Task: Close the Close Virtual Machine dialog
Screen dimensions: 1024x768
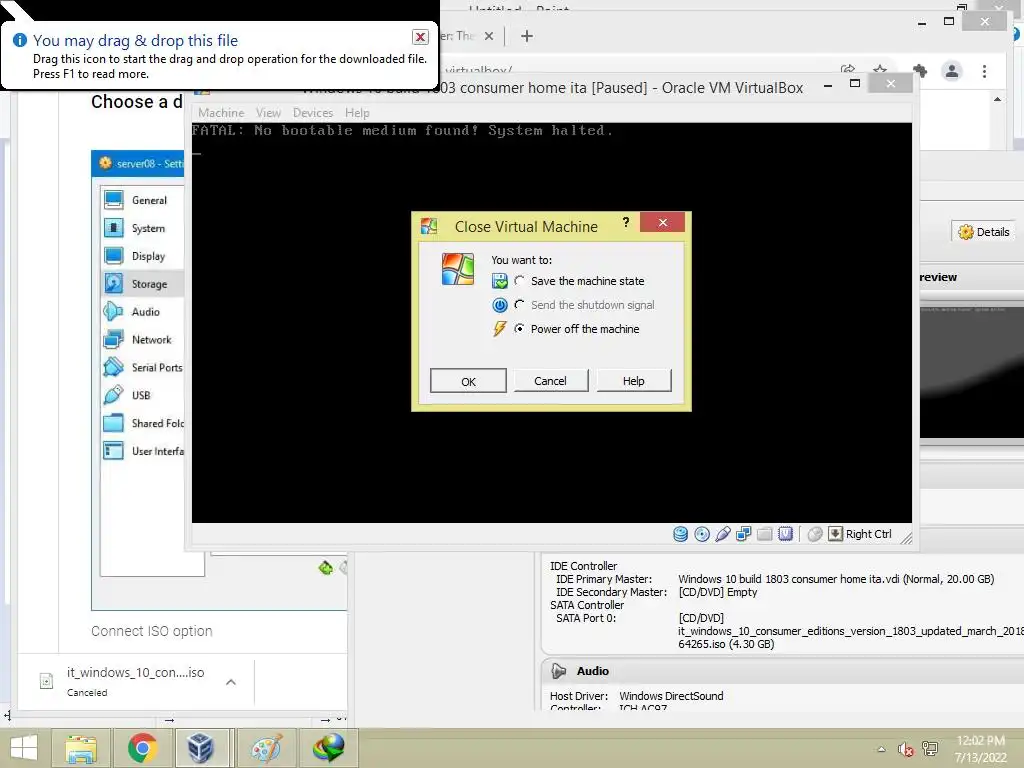Action: (x=662, y=223)
